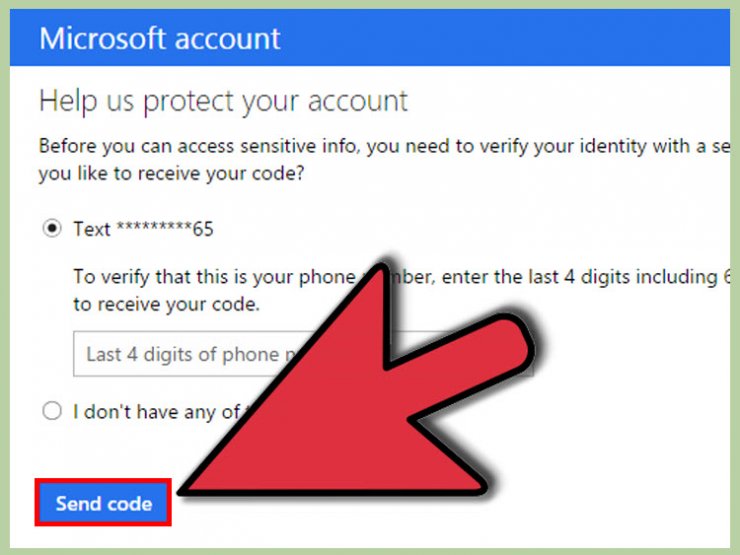Select the Text radio button option

pyautogui.click(x=52, y=228)
